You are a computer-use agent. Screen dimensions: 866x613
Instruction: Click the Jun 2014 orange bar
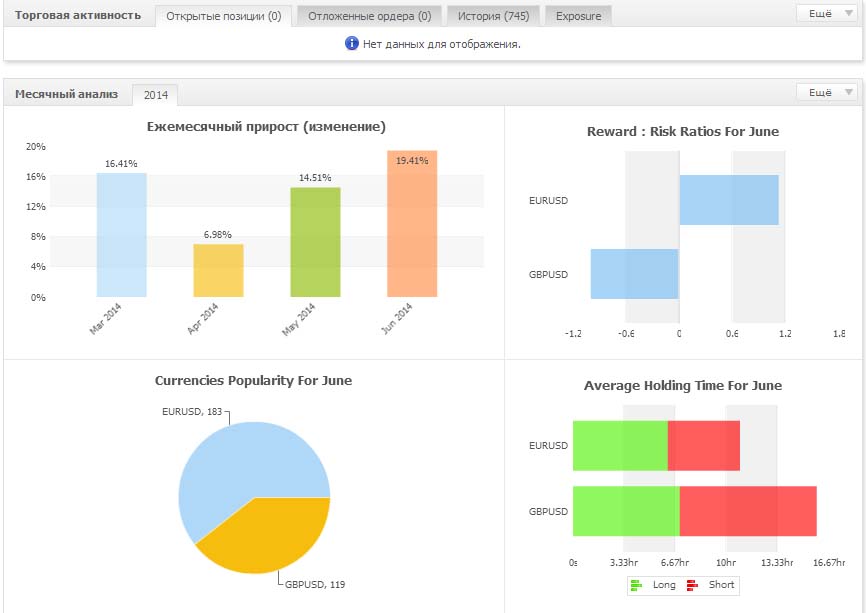[x=412, y=225]
